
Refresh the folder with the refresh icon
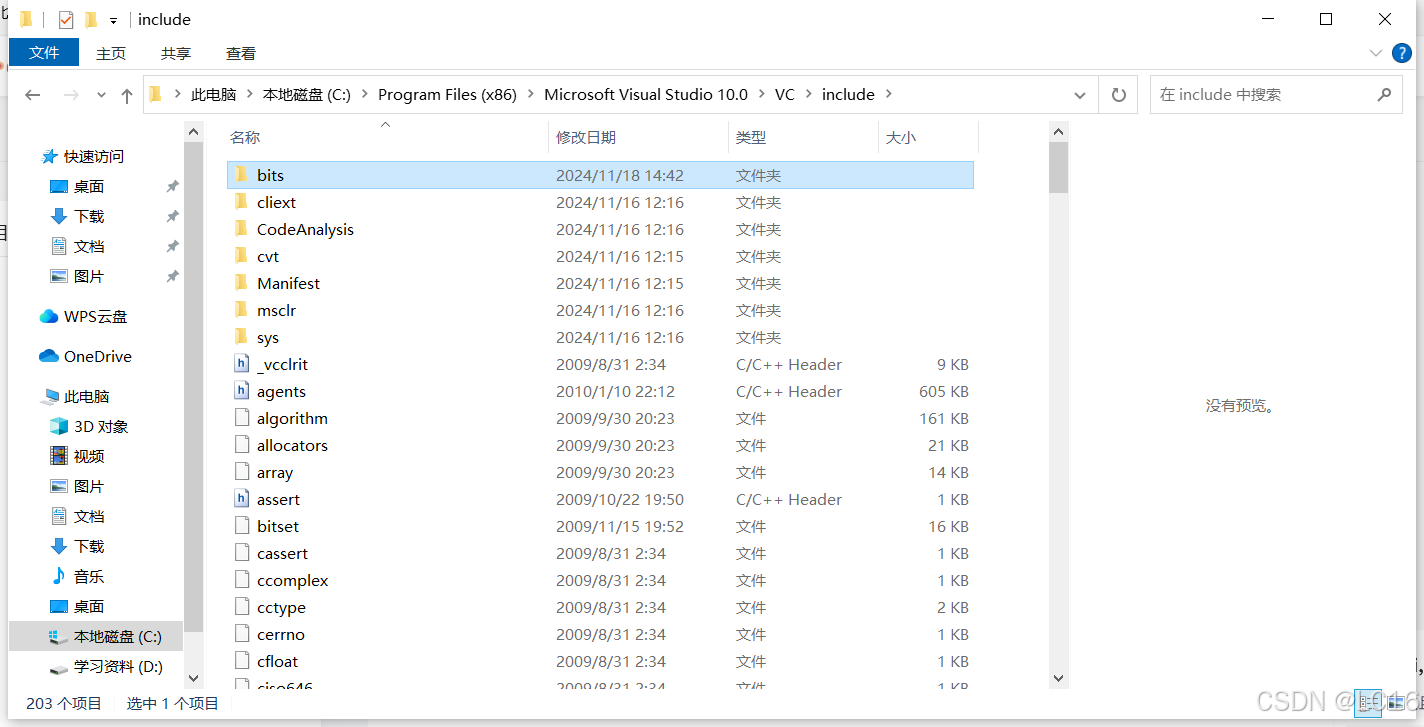[1118, 94]
